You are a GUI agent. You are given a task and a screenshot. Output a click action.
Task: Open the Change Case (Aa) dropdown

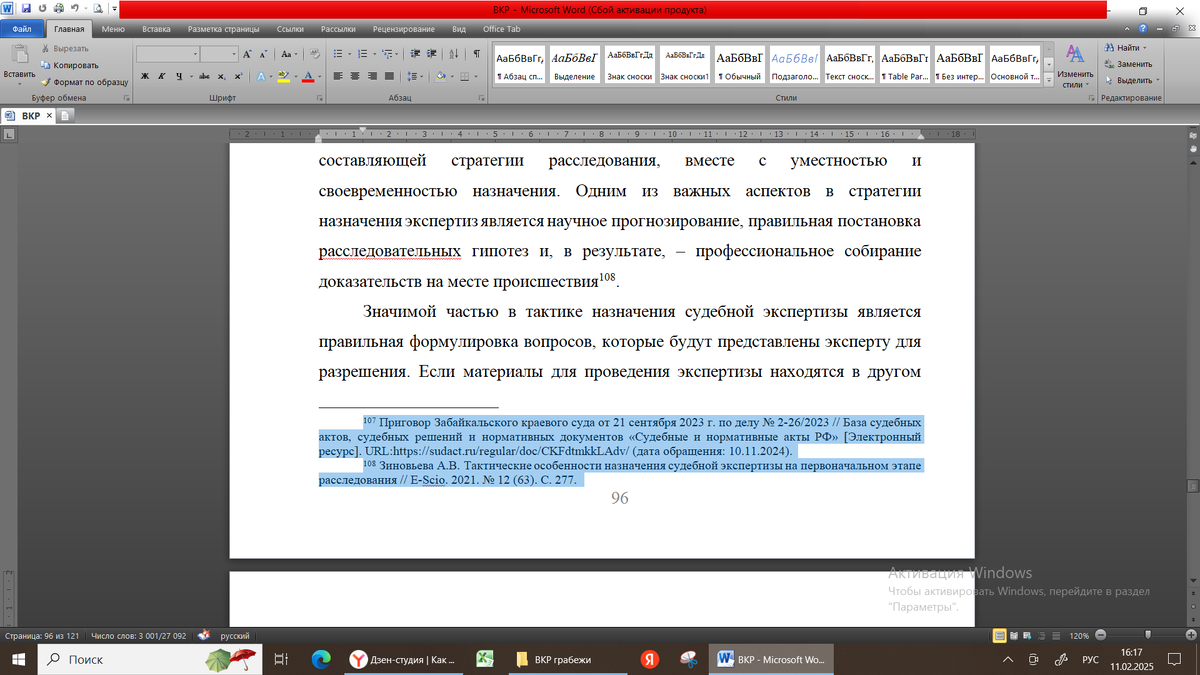click(289, 54)
